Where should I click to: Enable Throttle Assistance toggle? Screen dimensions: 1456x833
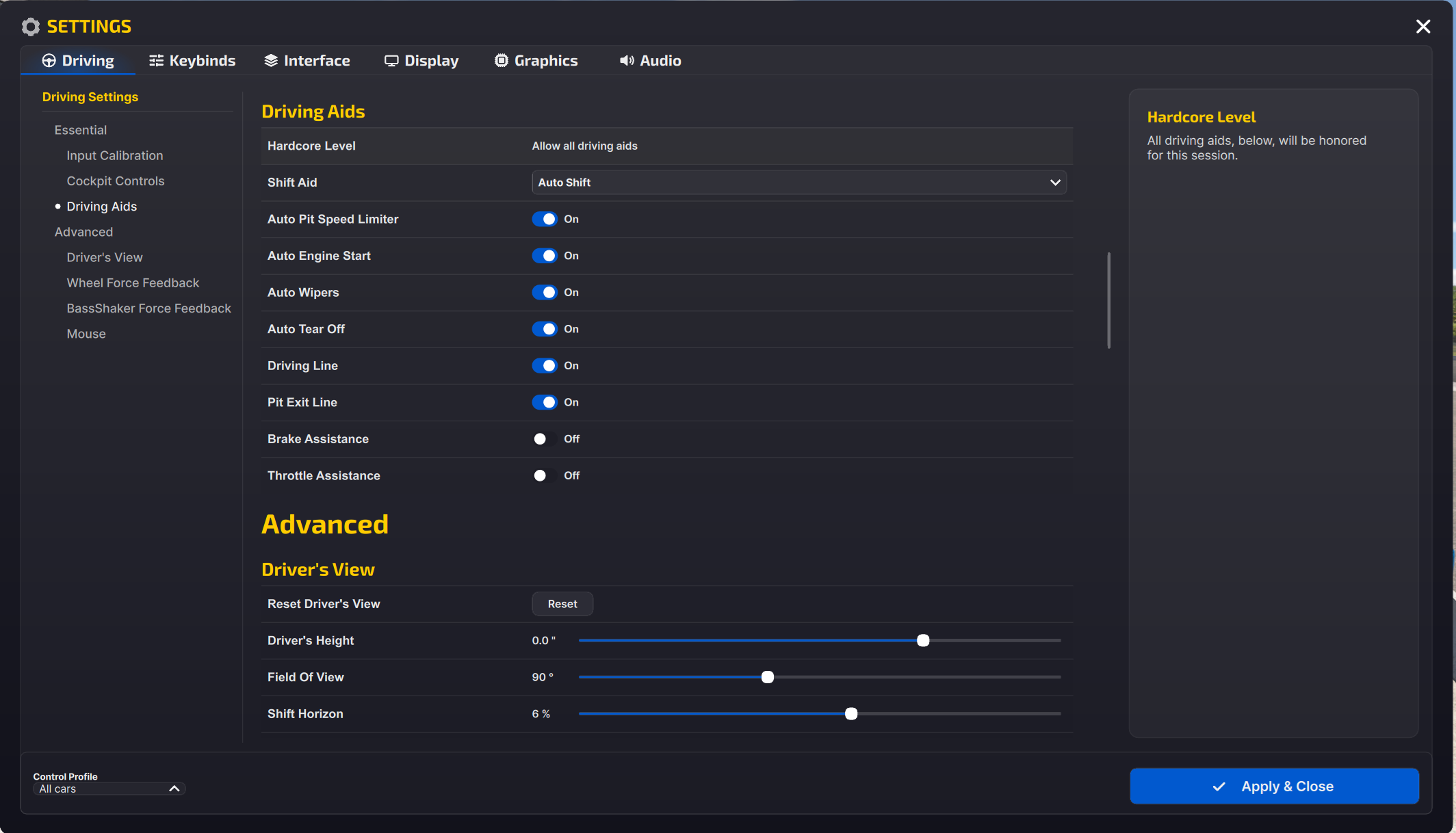click(545, 476)
